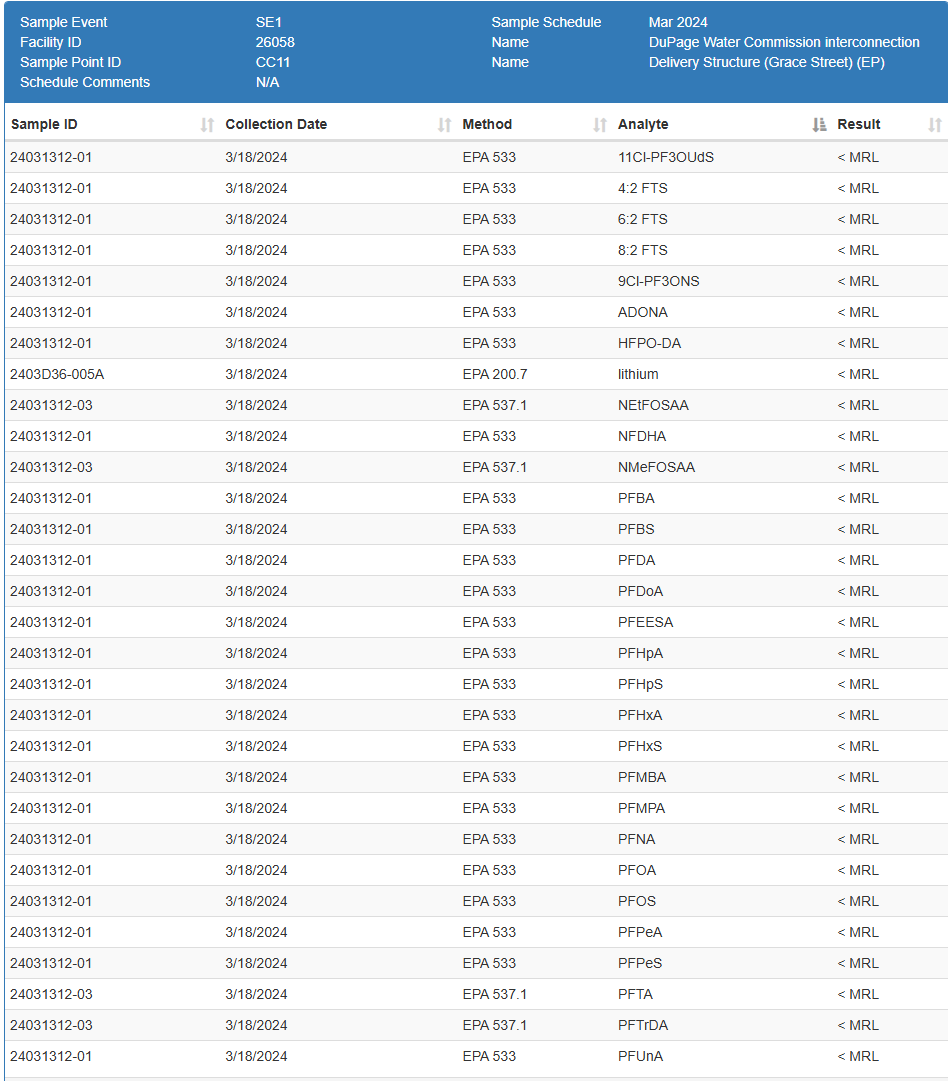This screenshot has width=948, height=1081.
Task: Click the 11Cl-PF3OUdS analyte cell
Action: 666,157
